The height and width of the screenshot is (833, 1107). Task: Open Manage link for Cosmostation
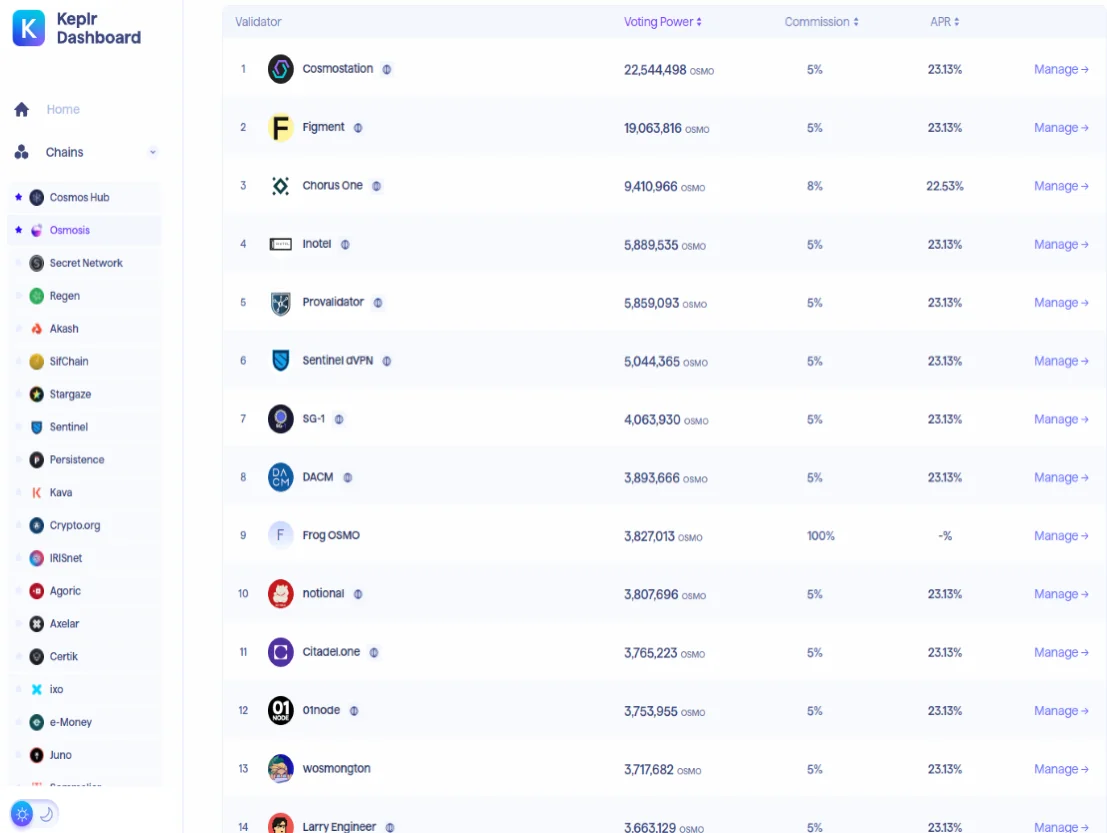click(1061, 69)
